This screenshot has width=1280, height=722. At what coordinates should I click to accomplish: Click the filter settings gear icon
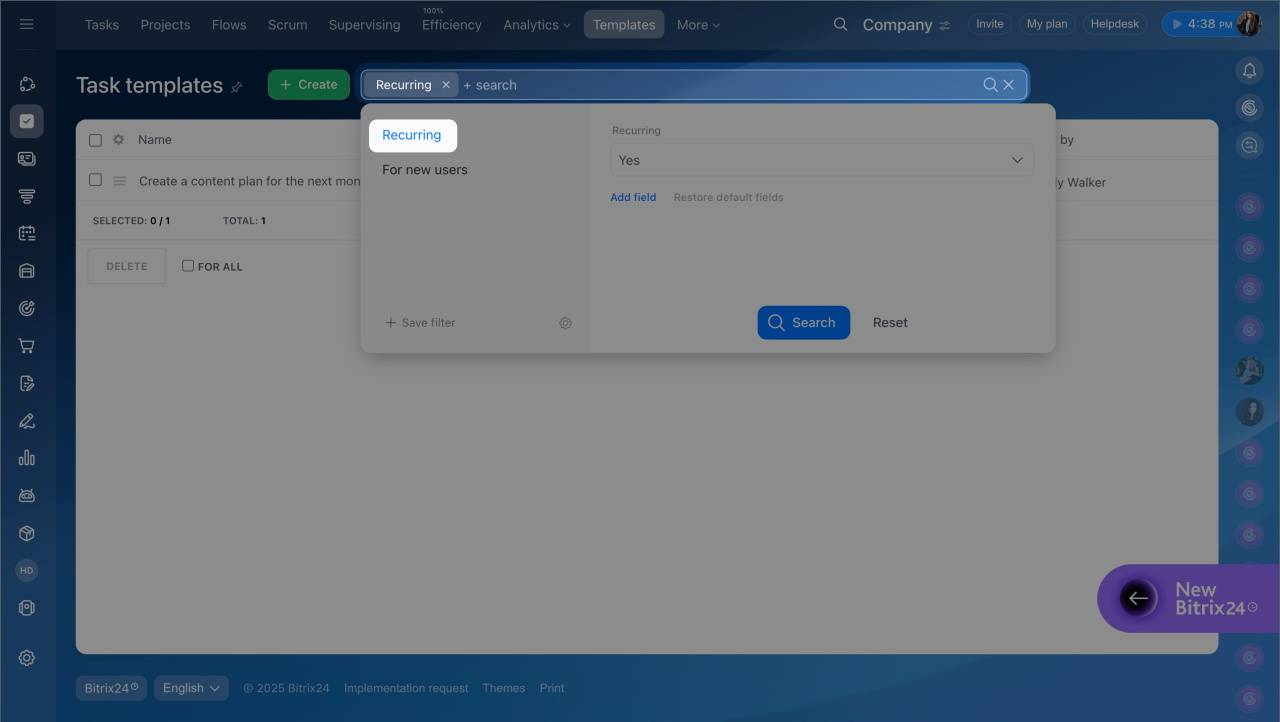[565, 323]
